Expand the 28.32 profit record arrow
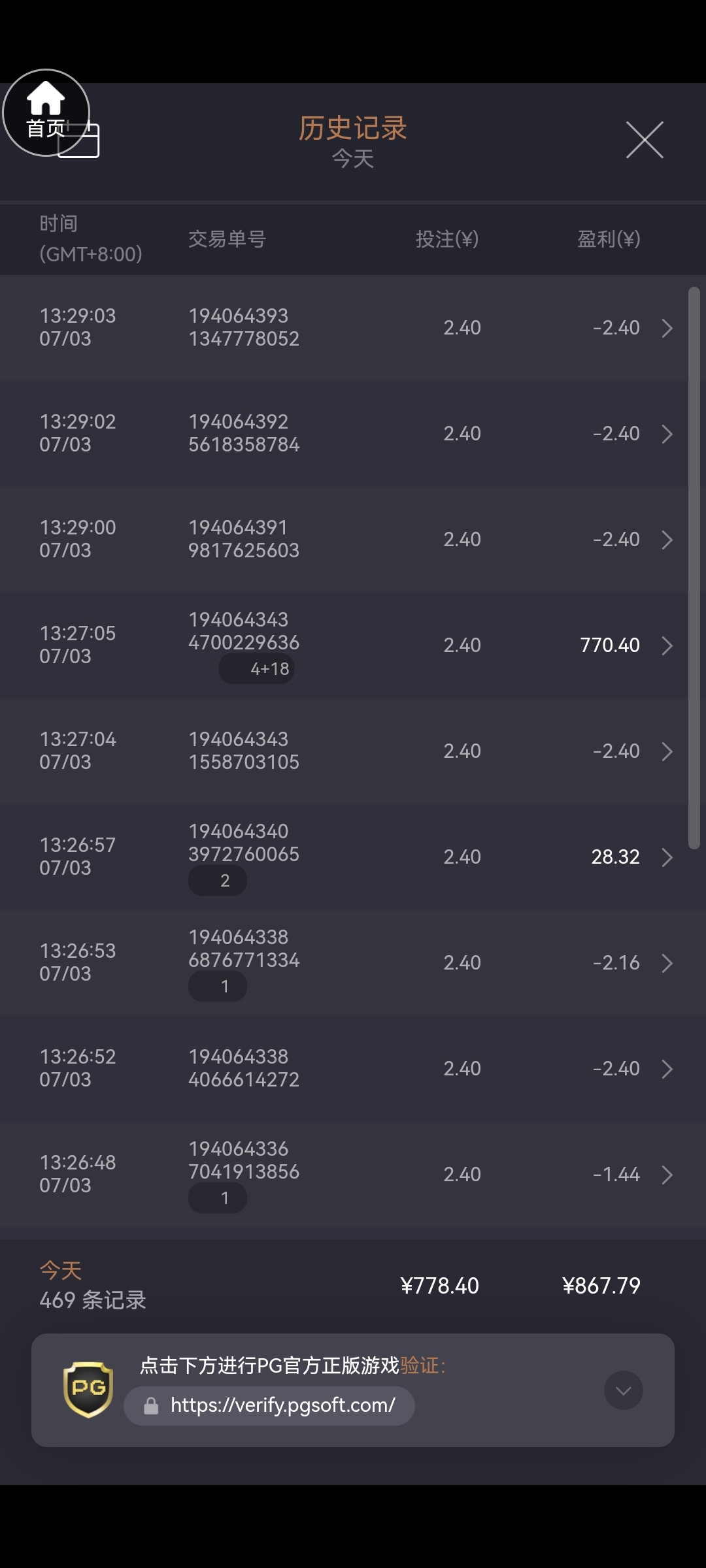 click(x=667, y=857)
